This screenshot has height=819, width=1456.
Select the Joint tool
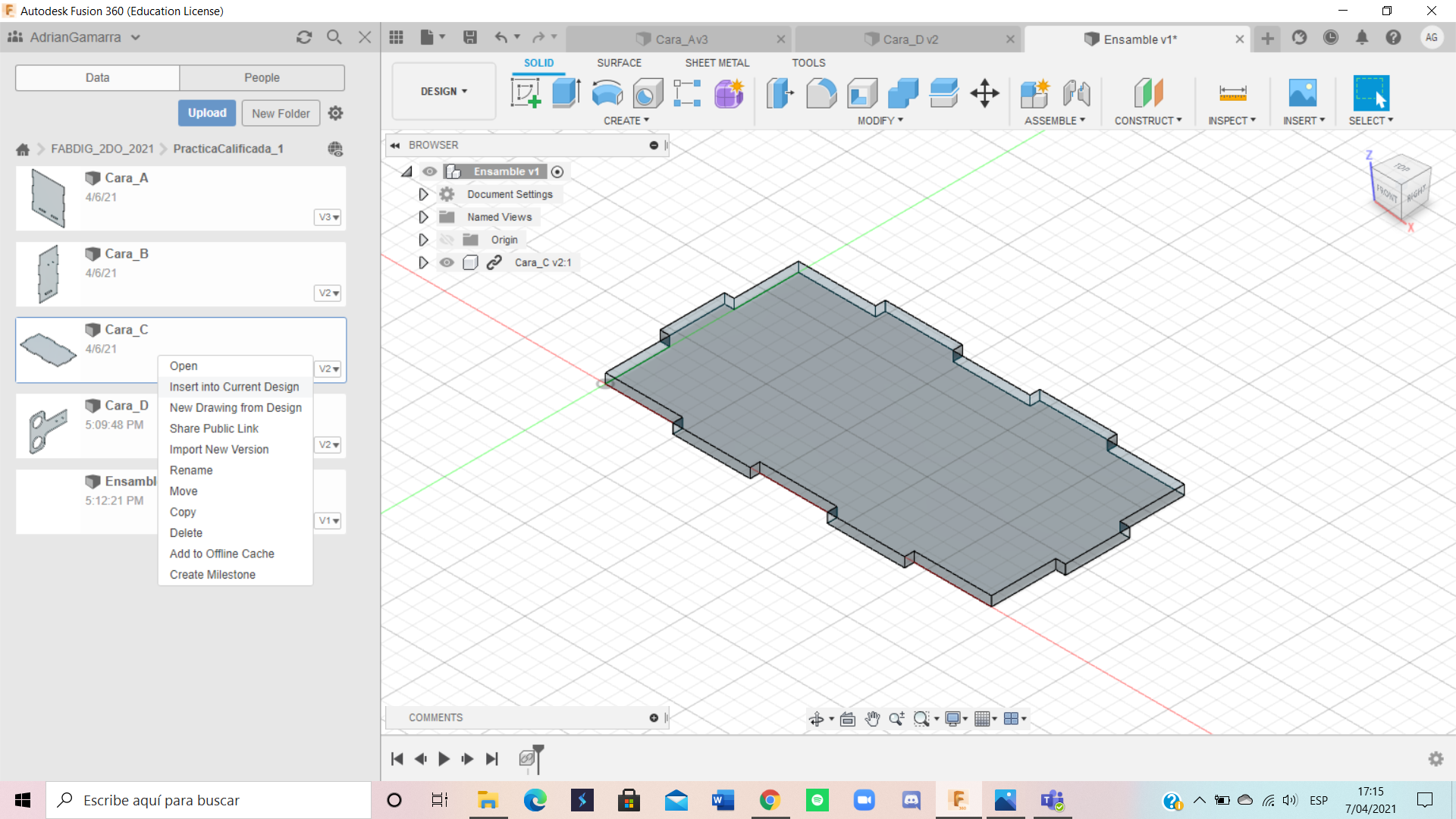pyautogui.click(x=1076, y=93)
